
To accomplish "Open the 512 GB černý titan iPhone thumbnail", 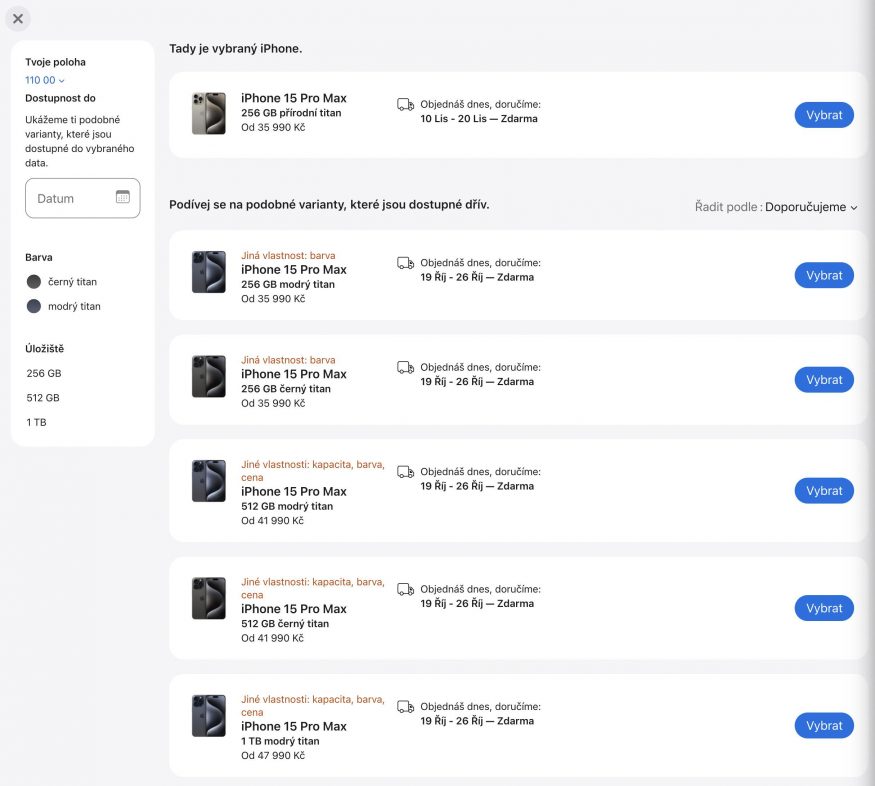I will (209, 598).
